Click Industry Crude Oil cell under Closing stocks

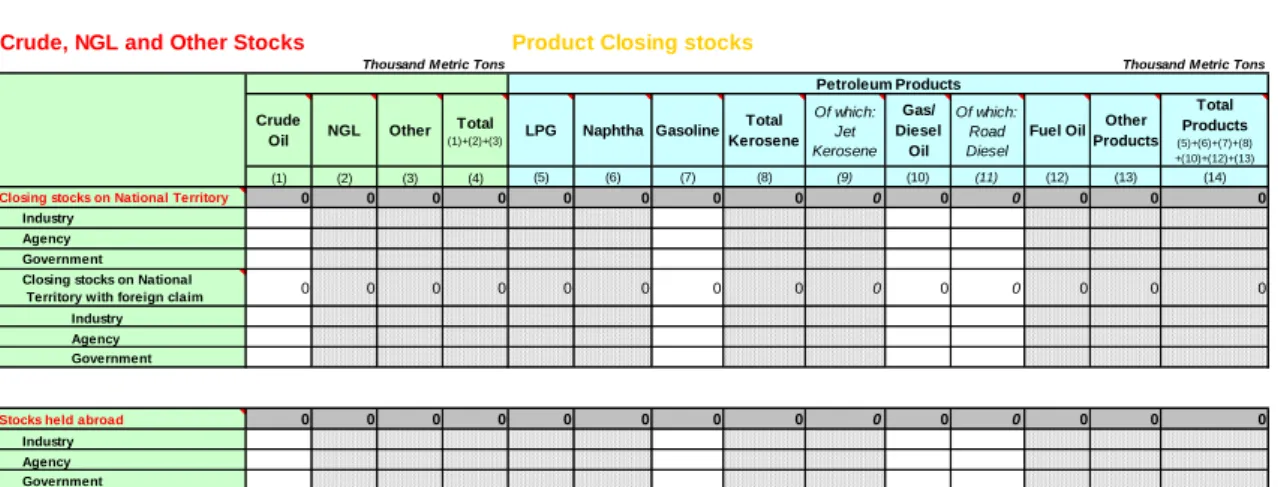click(279, 218)
